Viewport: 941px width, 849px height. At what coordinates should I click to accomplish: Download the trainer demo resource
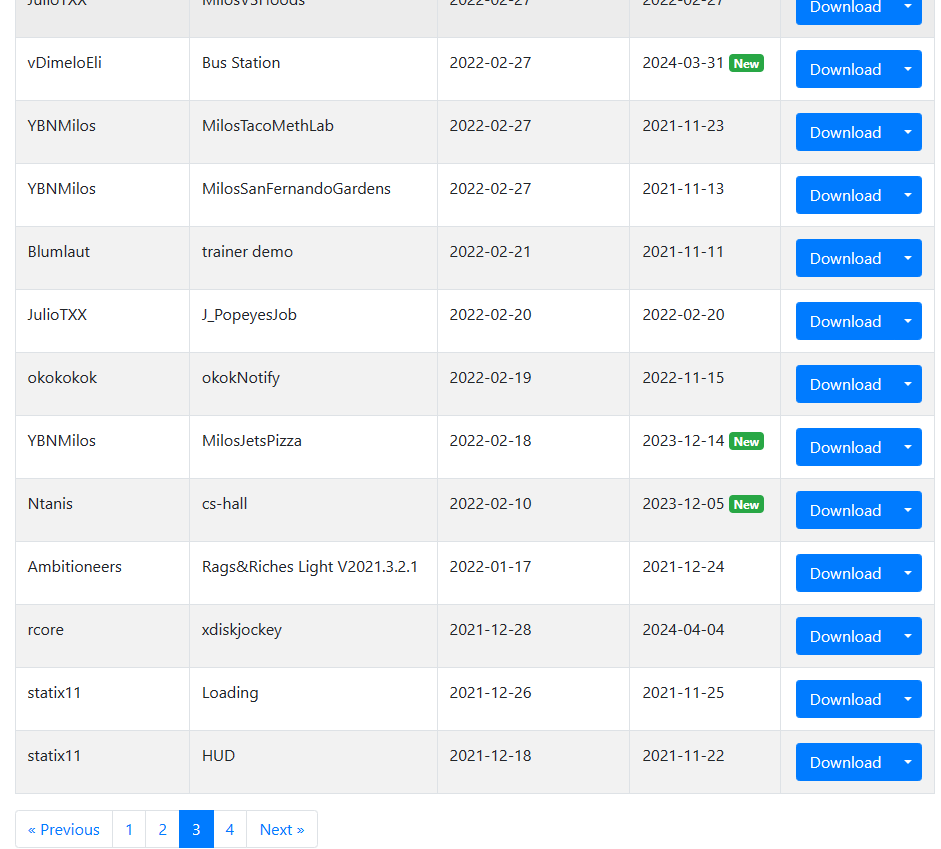(845, 258)
